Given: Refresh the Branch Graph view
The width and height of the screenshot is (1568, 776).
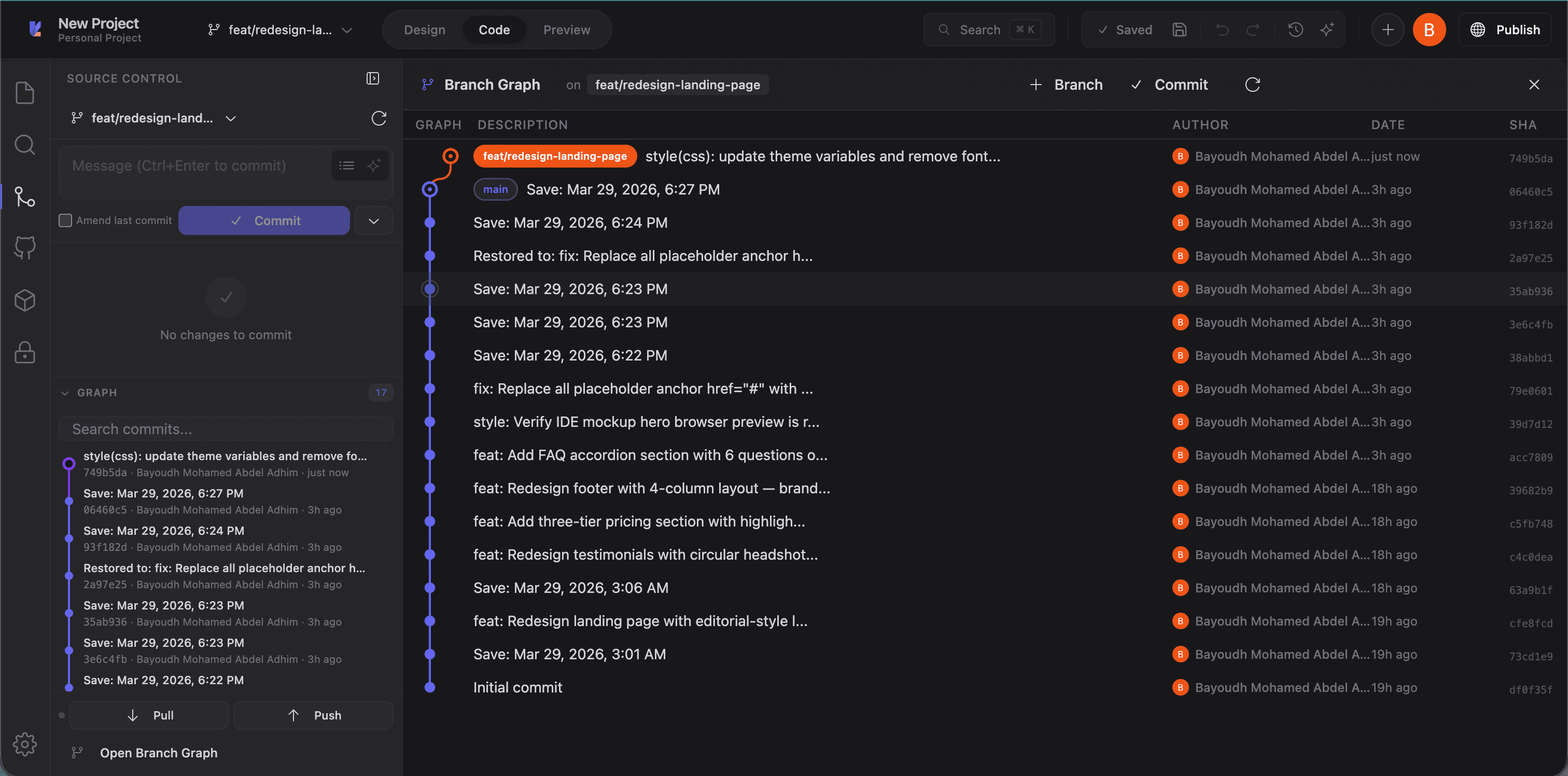Looking at the screenshot, I should [1252, 84].
